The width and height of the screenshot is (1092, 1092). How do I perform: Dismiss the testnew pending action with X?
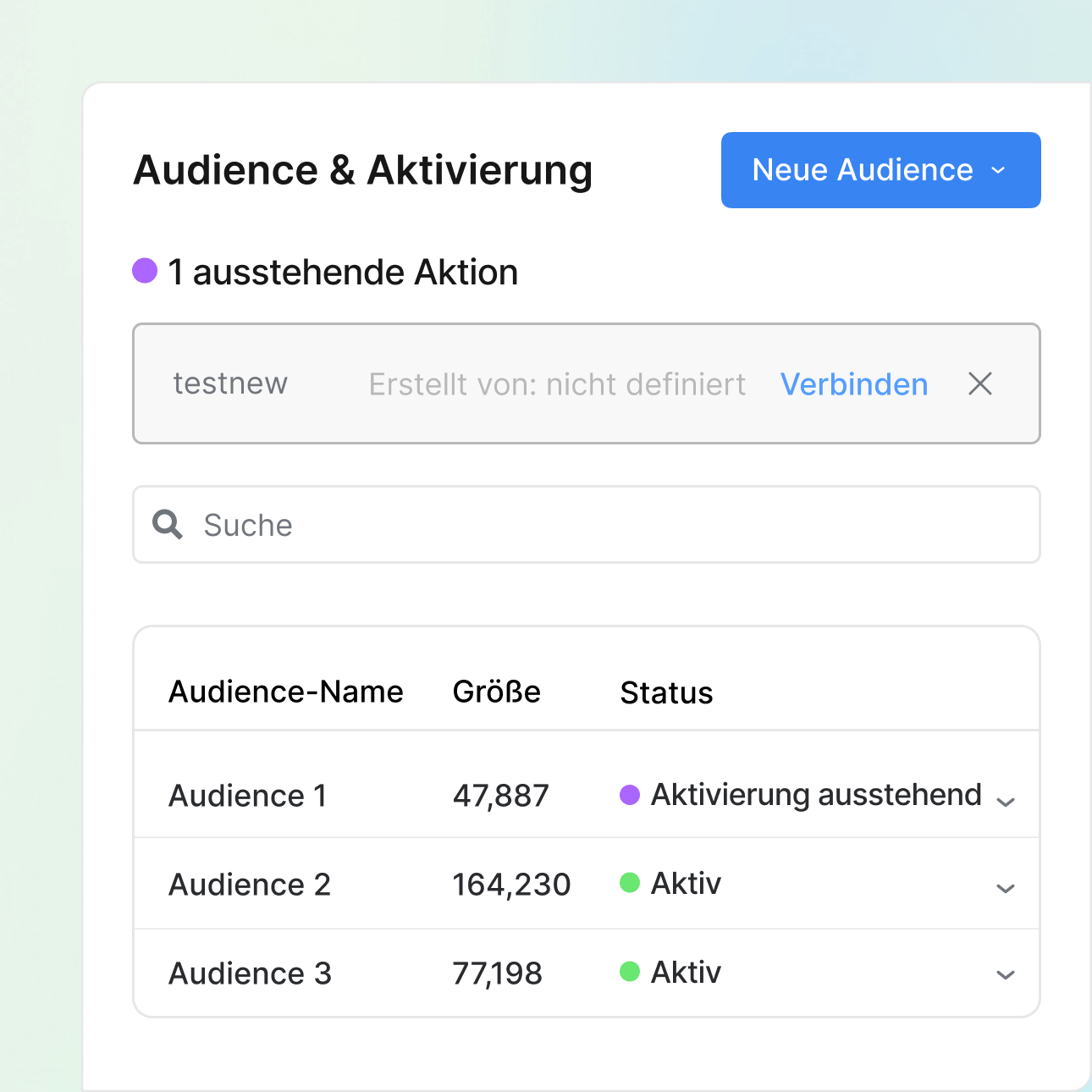(x=980, y=384)
